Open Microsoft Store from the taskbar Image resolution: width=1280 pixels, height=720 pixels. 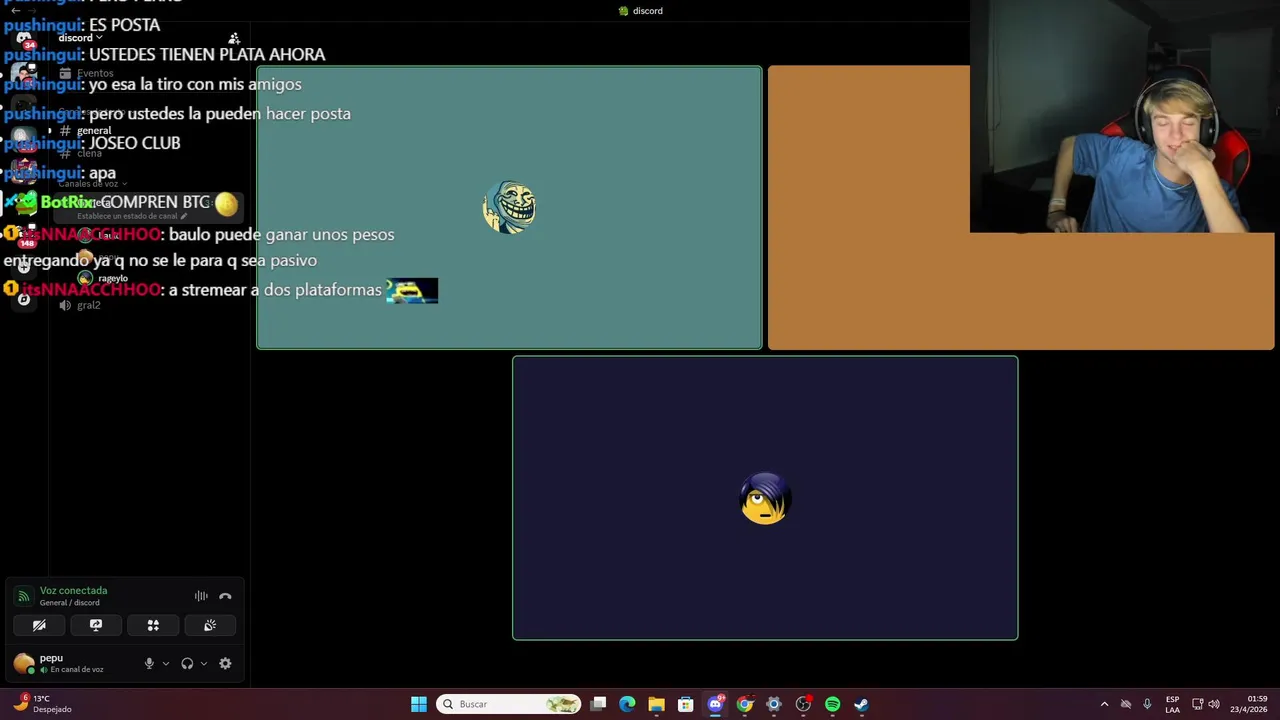coord(686,704)
